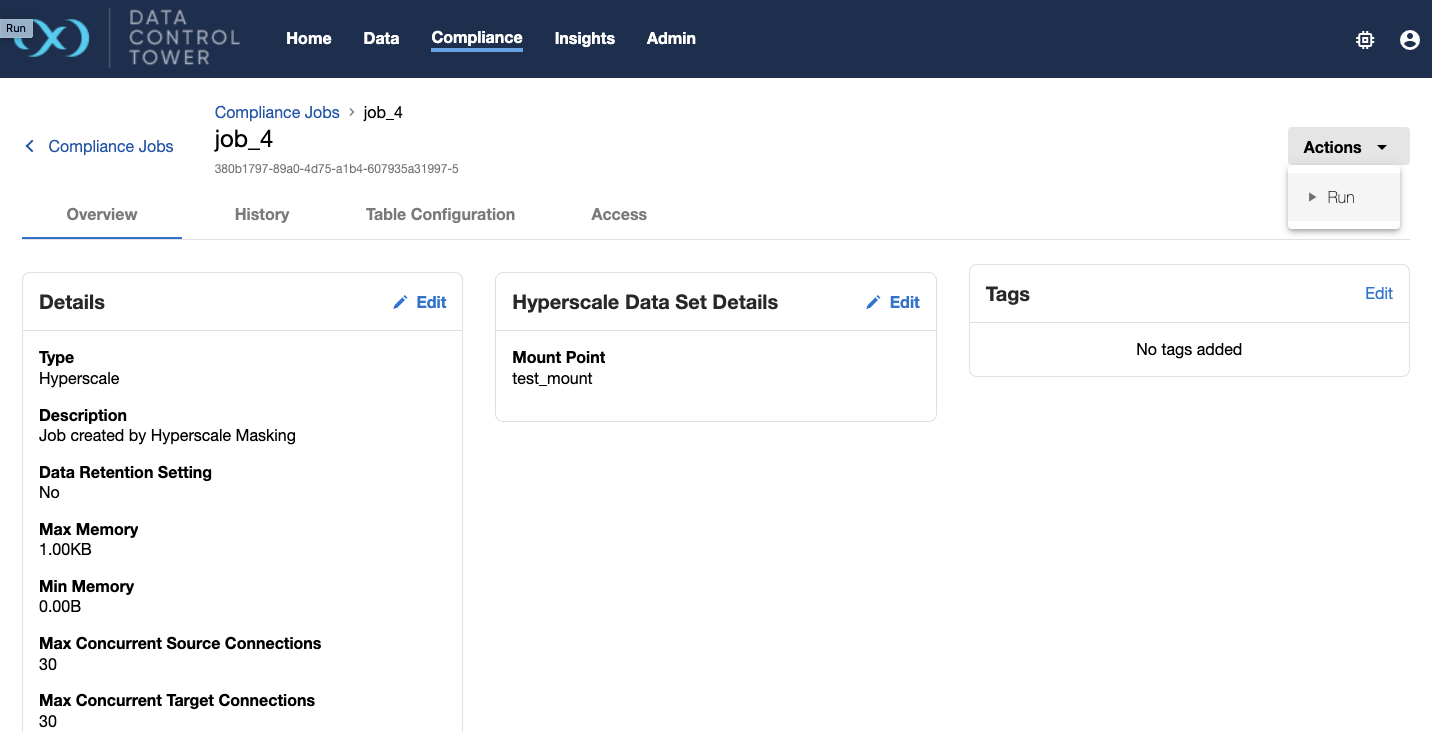Screen dimensions: 1432x732
Task: Click pencil icon on Hyperscale Data Set Details
Action: 873,301
